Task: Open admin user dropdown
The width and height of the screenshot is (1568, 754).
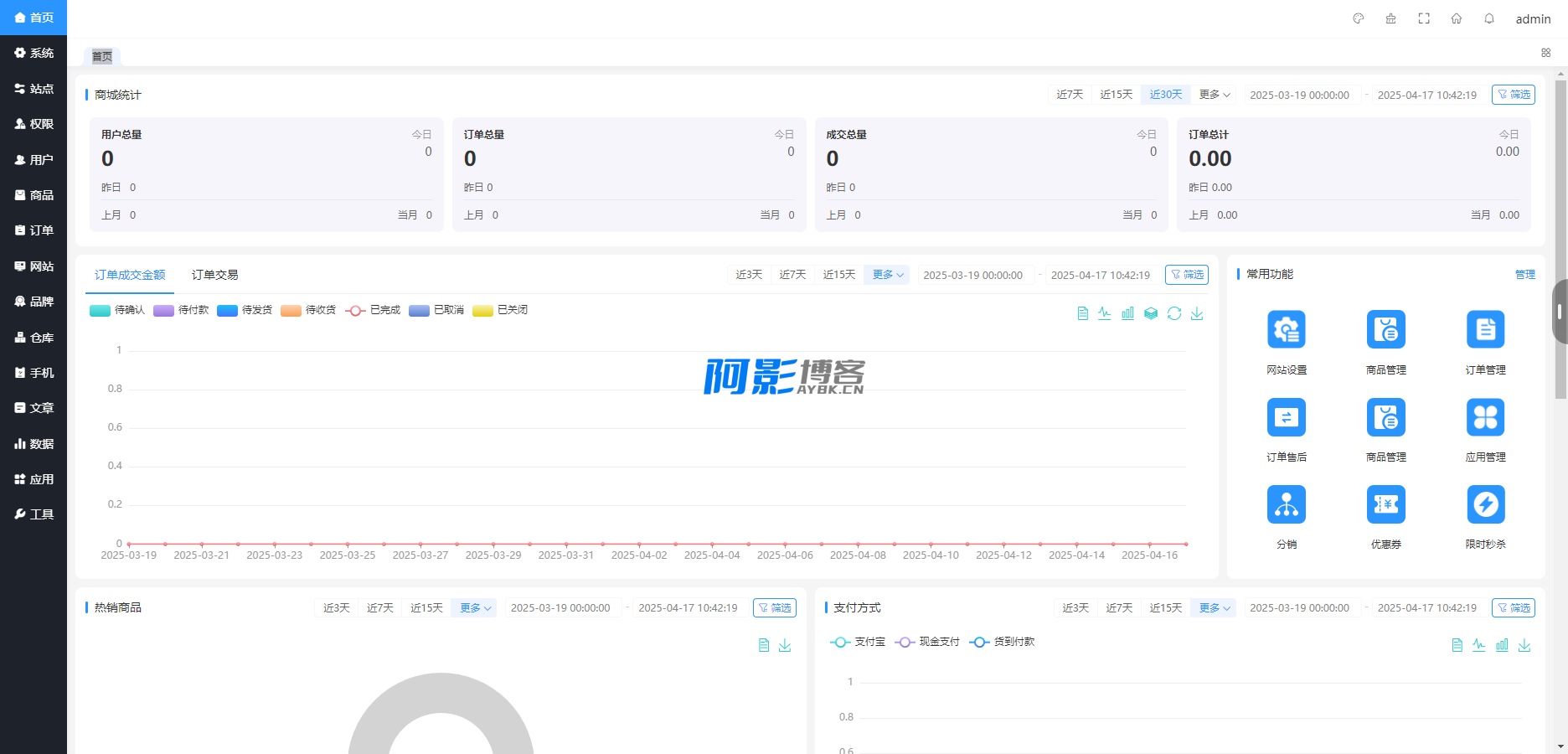Action: coord(1533,18)
